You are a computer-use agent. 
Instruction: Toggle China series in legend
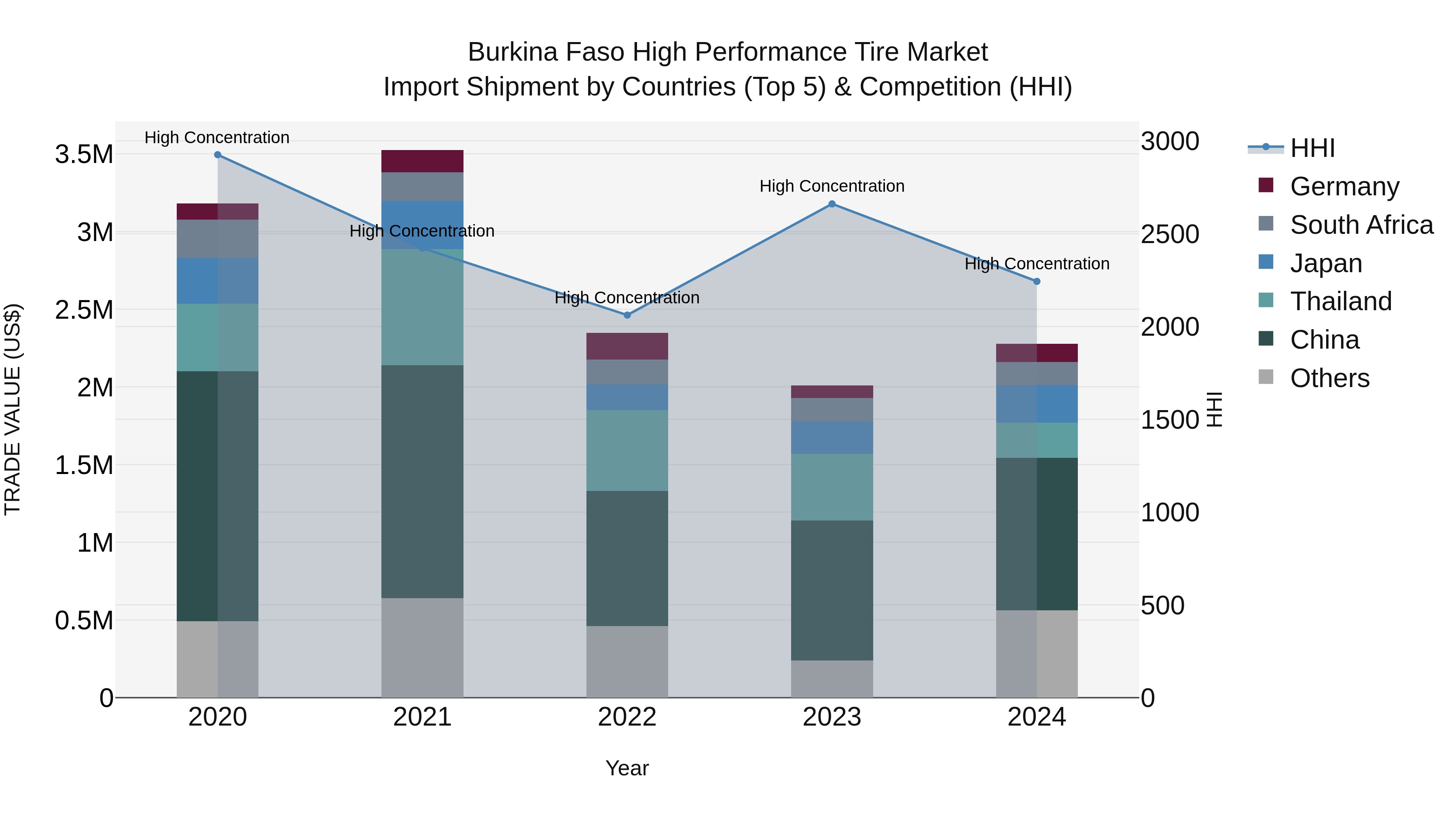(x=1308, y=340)
